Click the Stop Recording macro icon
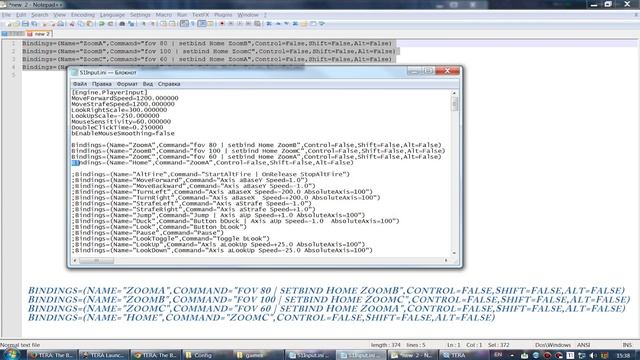Viewport: 640px width, 360px height. (231, 24)
